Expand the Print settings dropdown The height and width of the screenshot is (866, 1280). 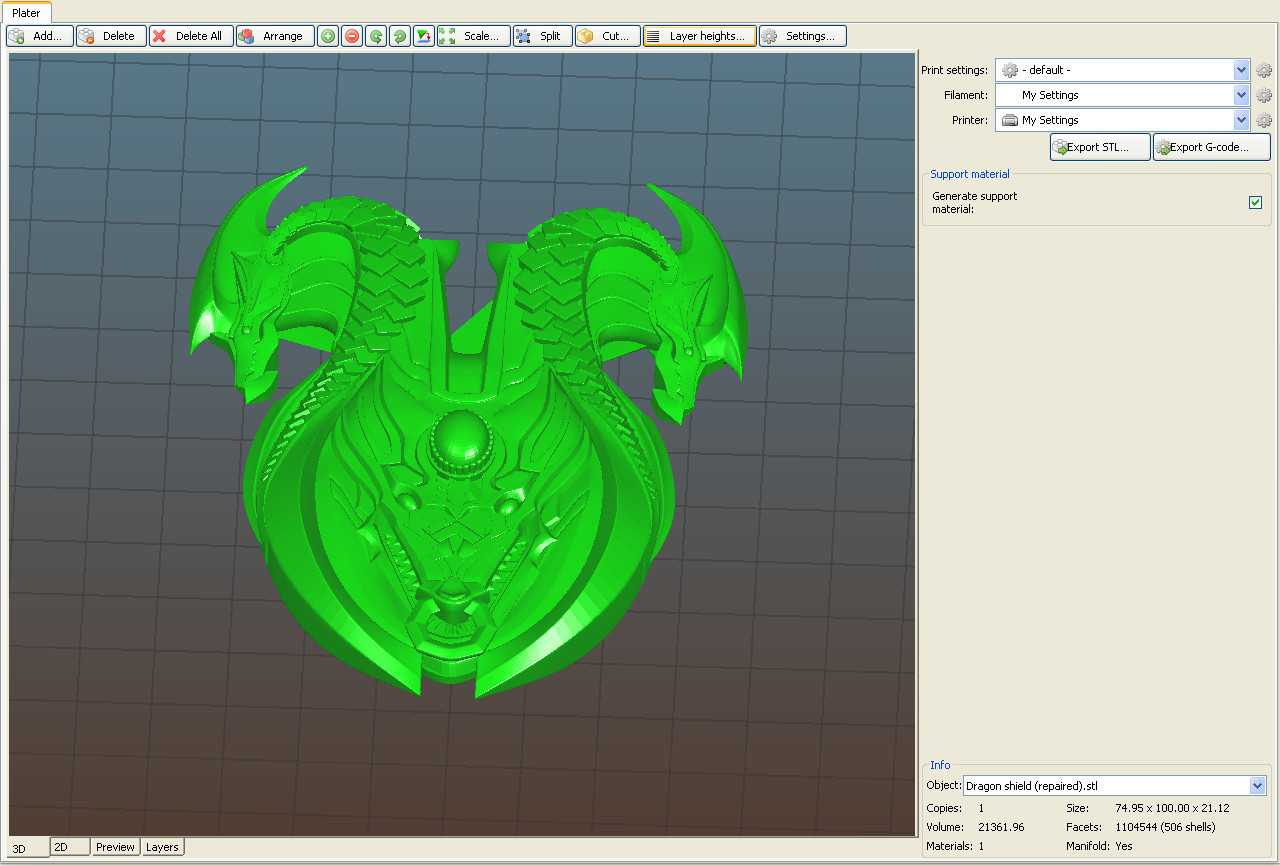[1242, 70]
